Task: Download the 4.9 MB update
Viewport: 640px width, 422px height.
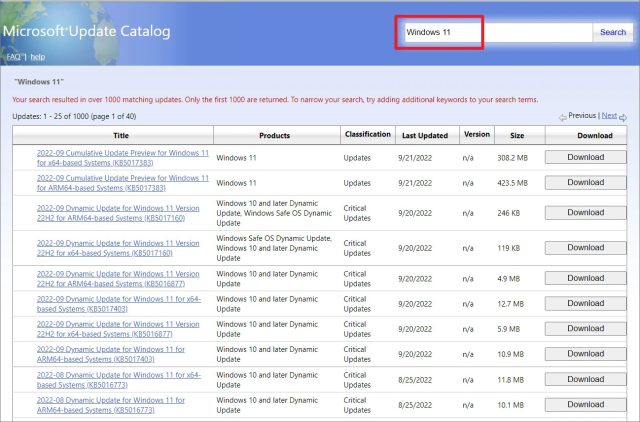Action: 585,278
